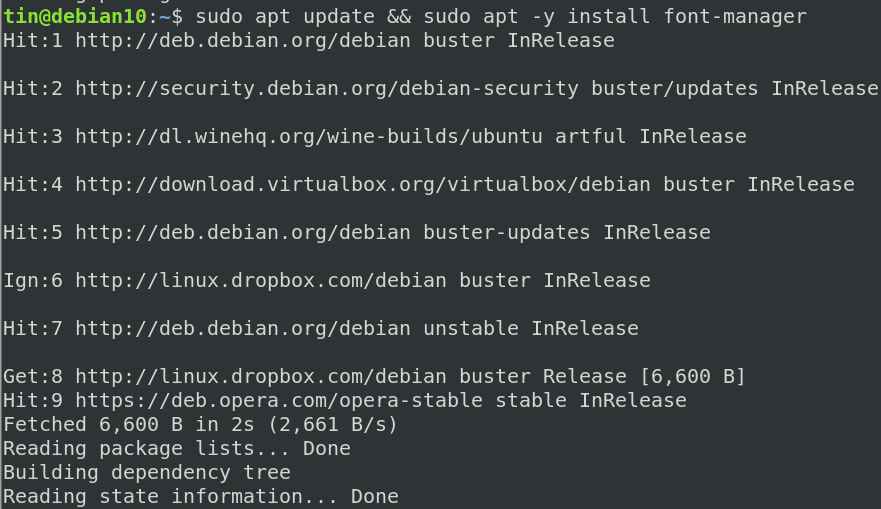Open the security.debian.org URL
This screenshot has height=509, width=881.
(326, 89)
